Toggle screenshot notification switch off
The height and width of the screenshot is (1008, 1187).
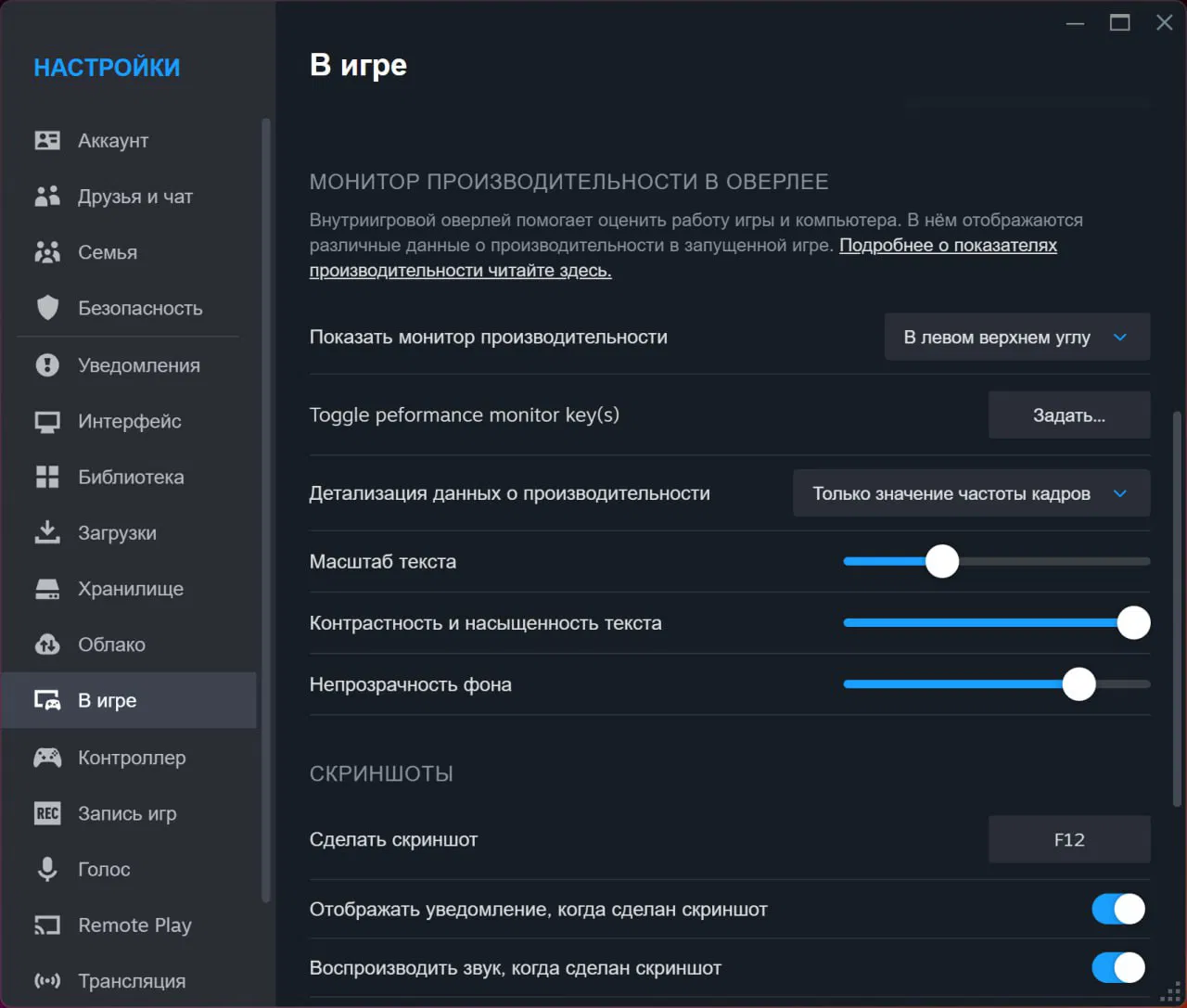click(1118, 910)
